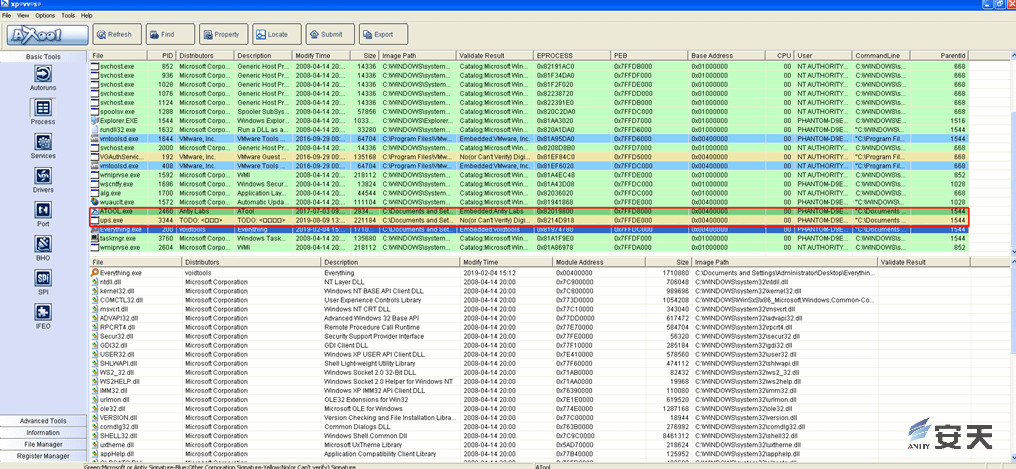This screenshot has height=469, width=1016.
Task: Select the ATOOL.exe process row
Action: click(529, 211)
